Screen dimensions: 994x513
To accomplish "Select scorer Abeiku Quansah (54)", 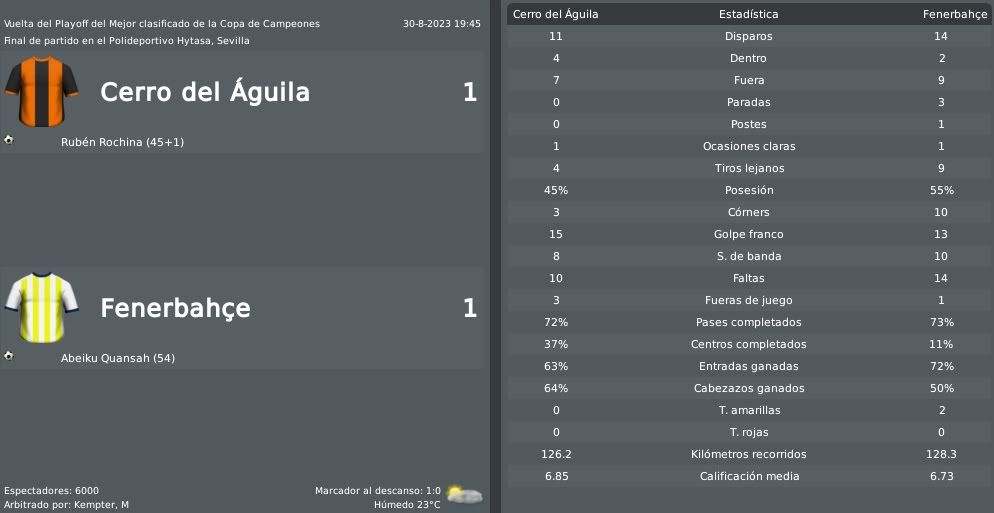I will point(118,358).
